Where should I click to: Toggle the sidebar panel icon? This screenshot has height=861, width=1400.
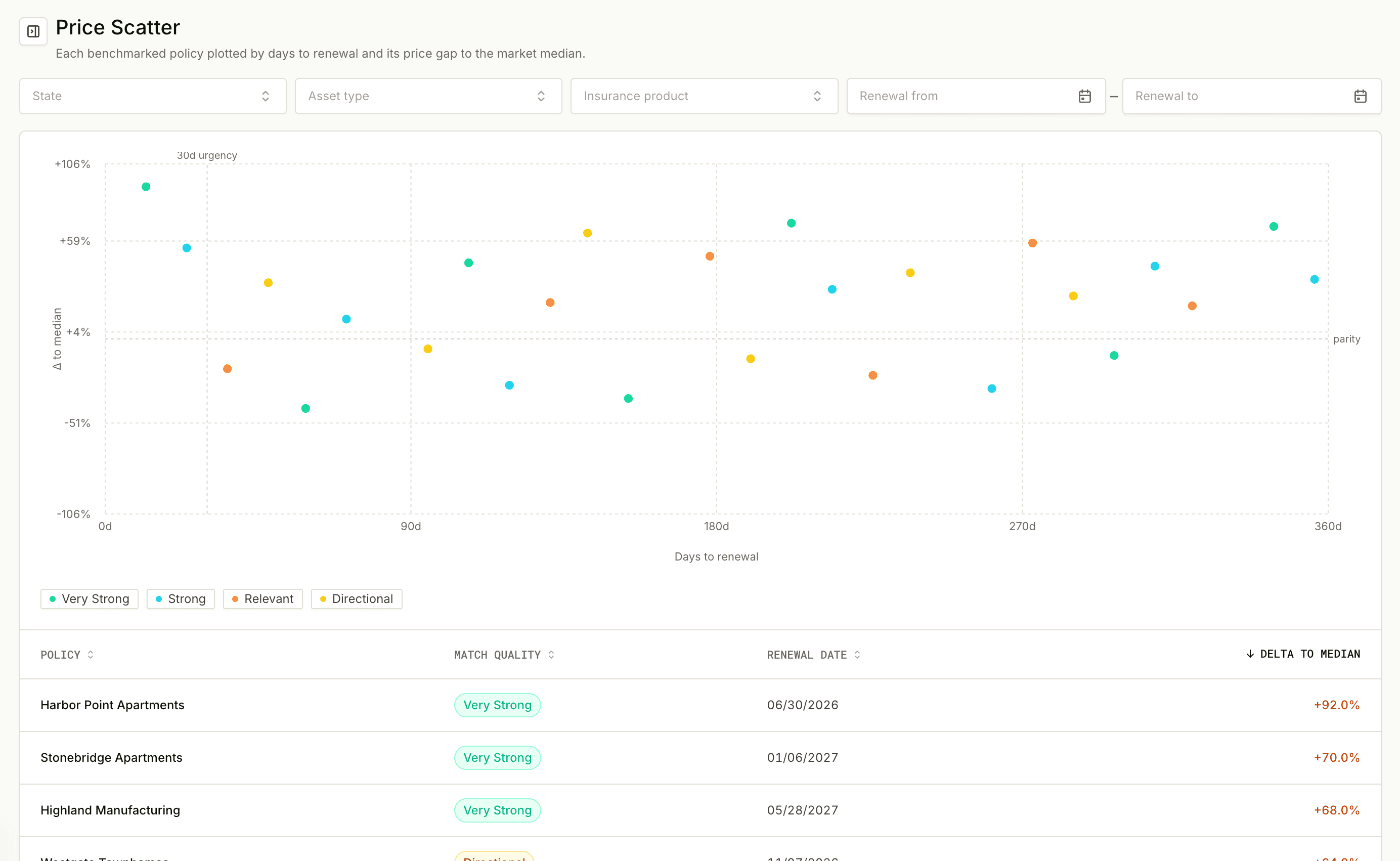[33, 31]
